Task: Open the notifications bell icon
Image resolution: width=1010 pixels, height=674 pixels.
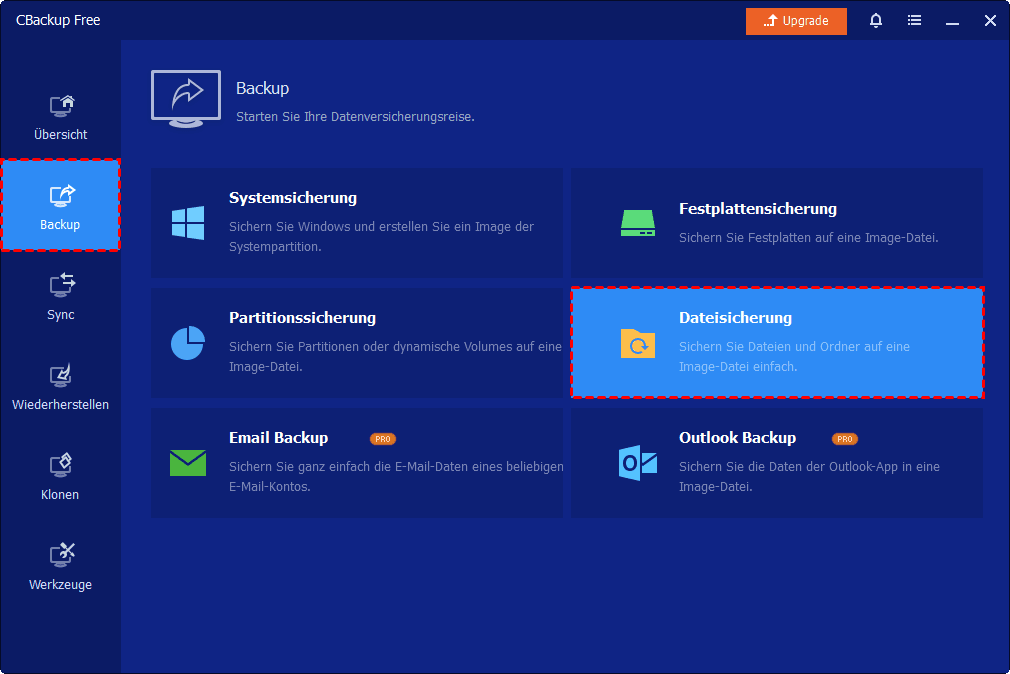Action: (876, 21)
